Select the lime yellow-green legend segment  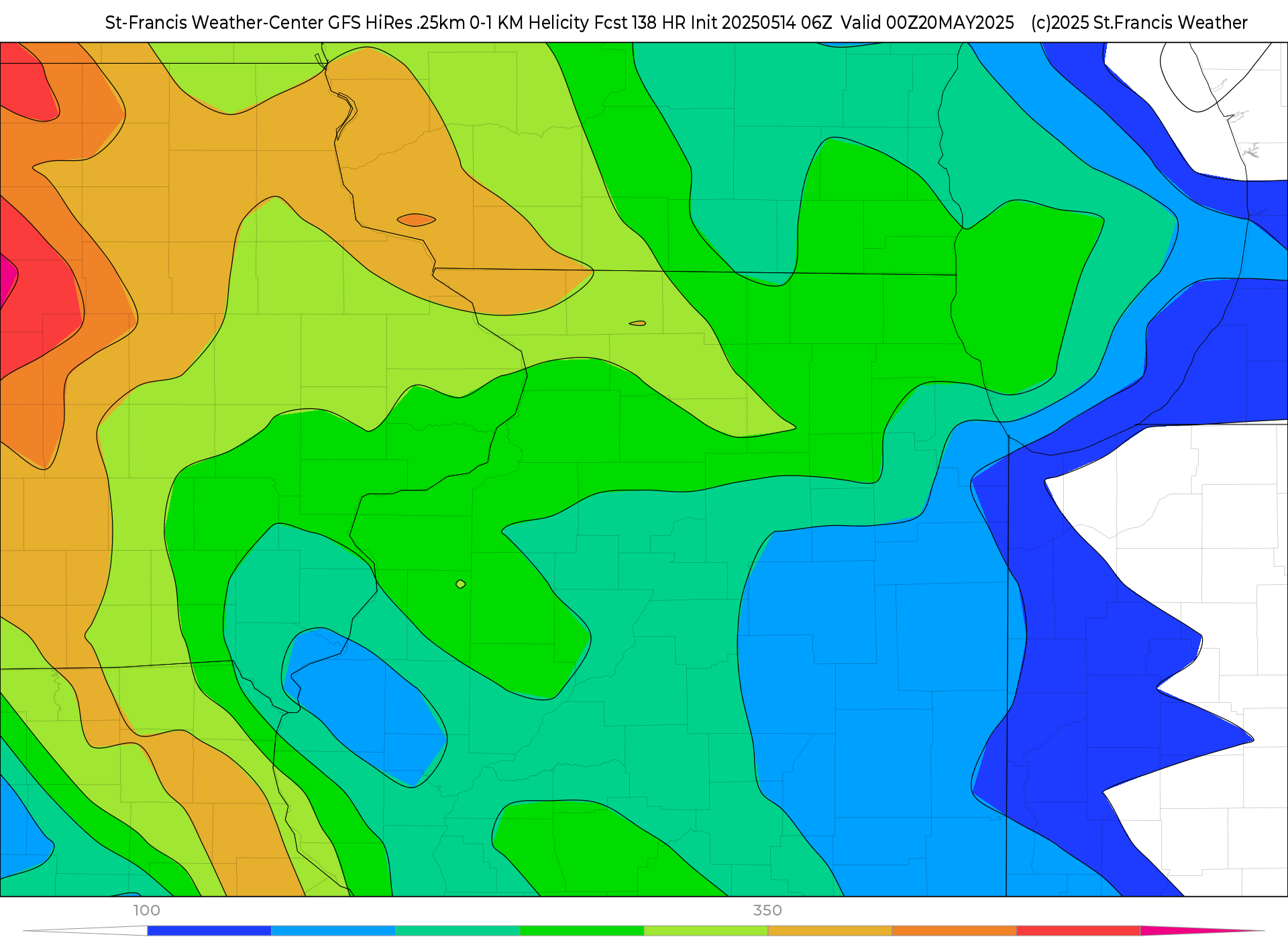pyautogui.click(x=706, y=931)
